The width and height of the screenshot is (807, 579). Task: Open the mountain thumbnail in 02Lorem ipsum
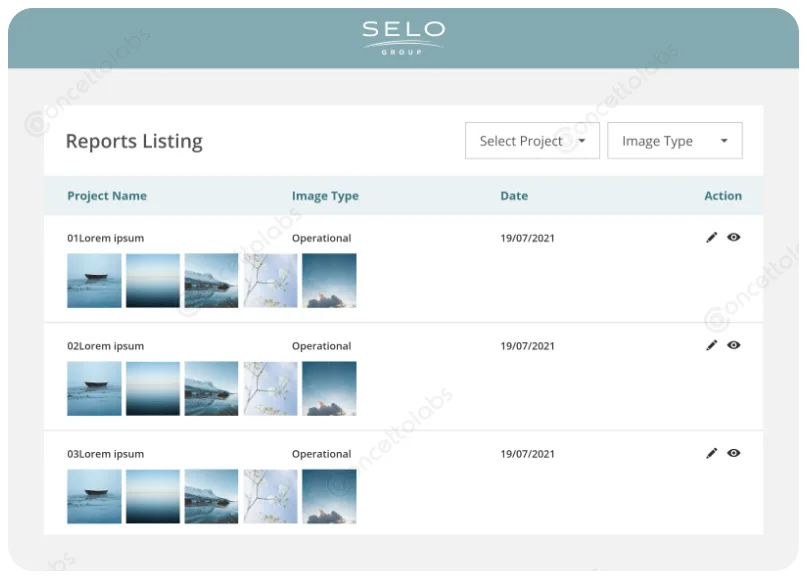pyautogui.click(x=211, y=388)
